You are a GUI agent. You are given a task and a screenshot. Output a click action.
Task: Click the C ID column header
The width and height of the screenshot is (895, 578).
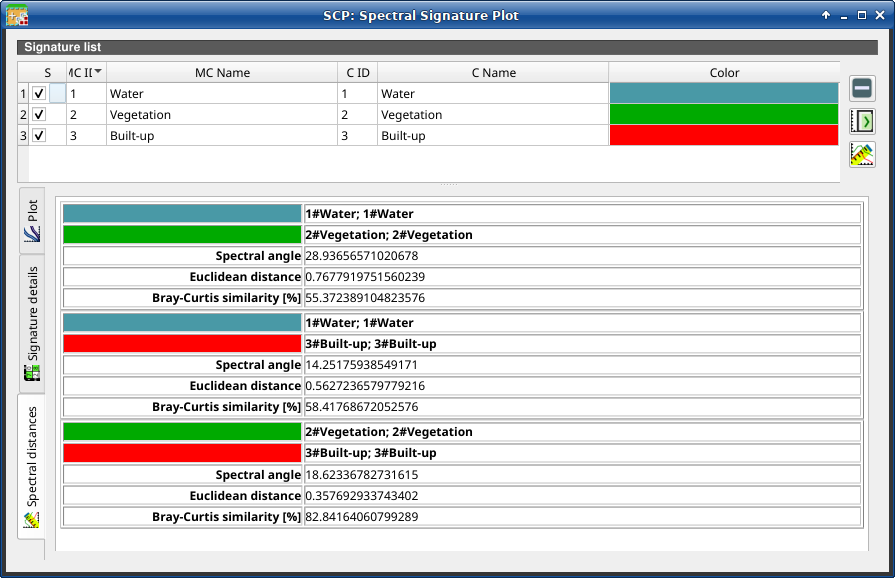357,72
